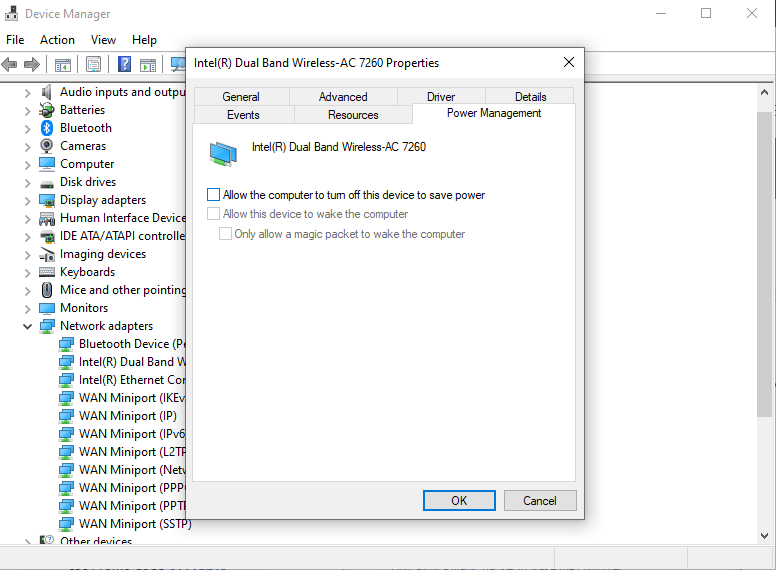Expand the Keyboards tree node
This screenshot has height=570, width=776.
pyautogui.click(x=27, y=273)
